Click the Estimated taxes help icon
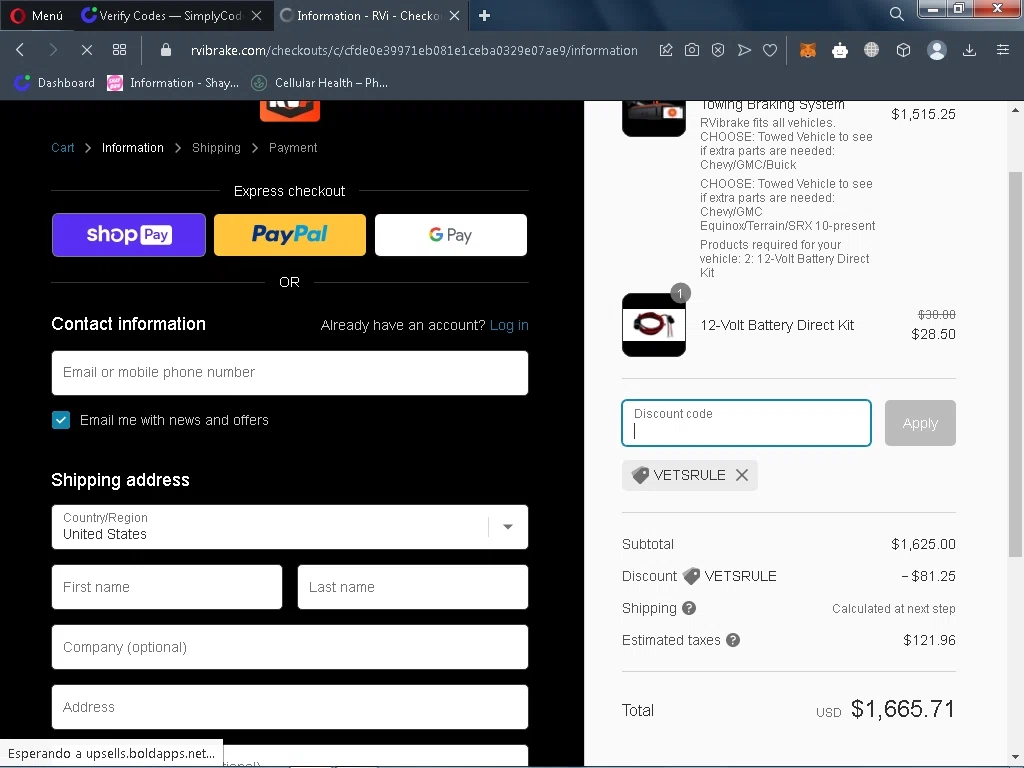Viewport: 1024px width, 768px height. pos(733,641)
